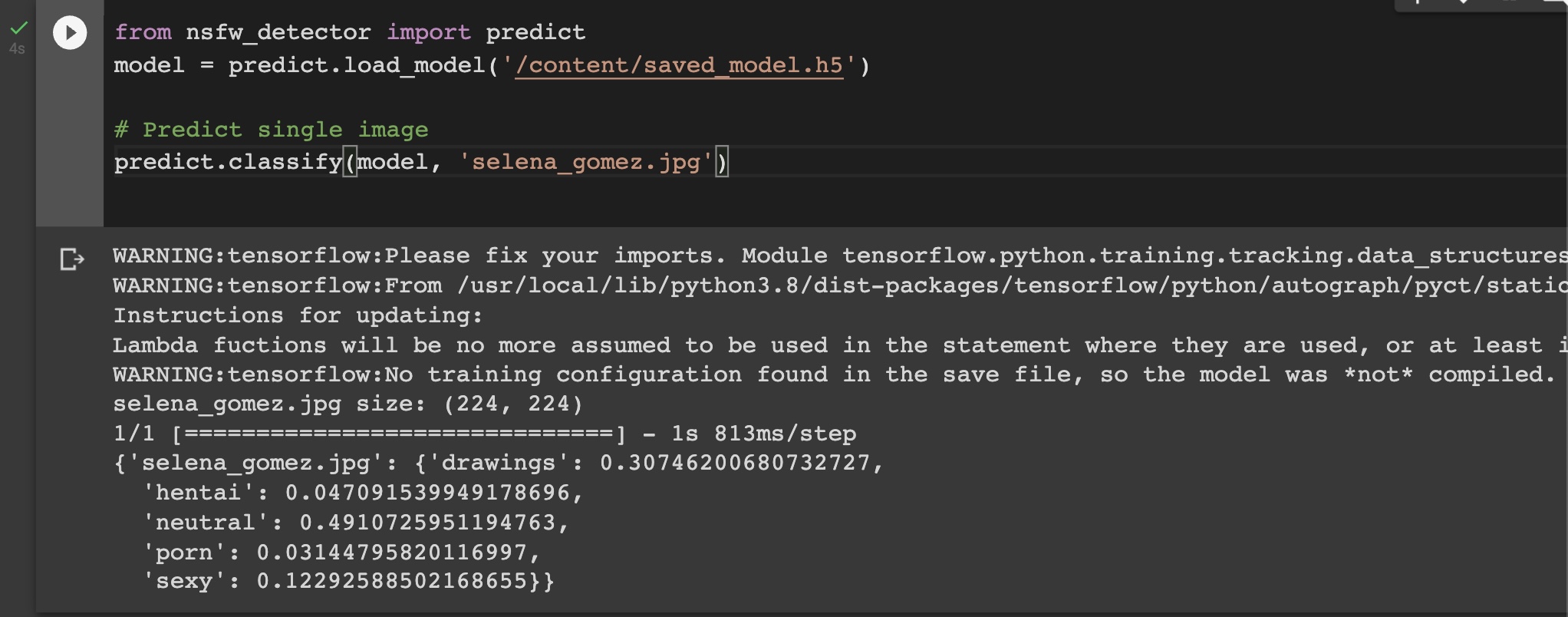
Task: Click the highlighted opening parenthesis after classify
Action: click(350, 162)
